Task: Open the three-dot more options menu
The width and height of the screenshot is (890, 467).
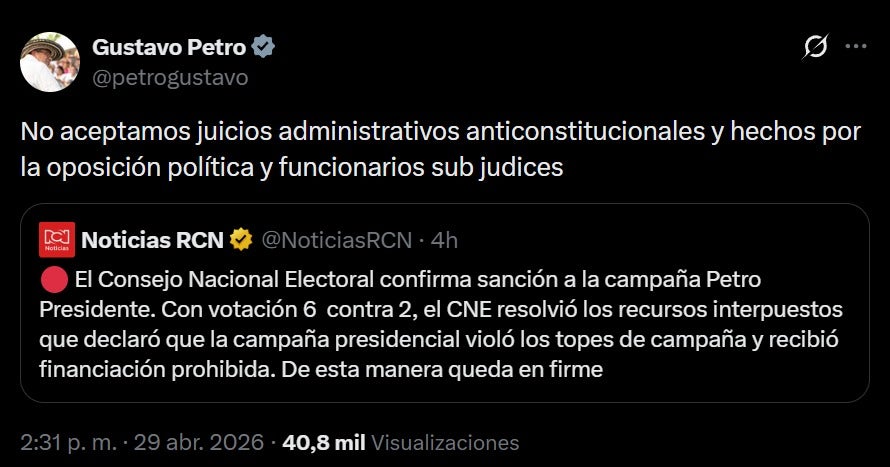Action: click(x=856, y=47)
